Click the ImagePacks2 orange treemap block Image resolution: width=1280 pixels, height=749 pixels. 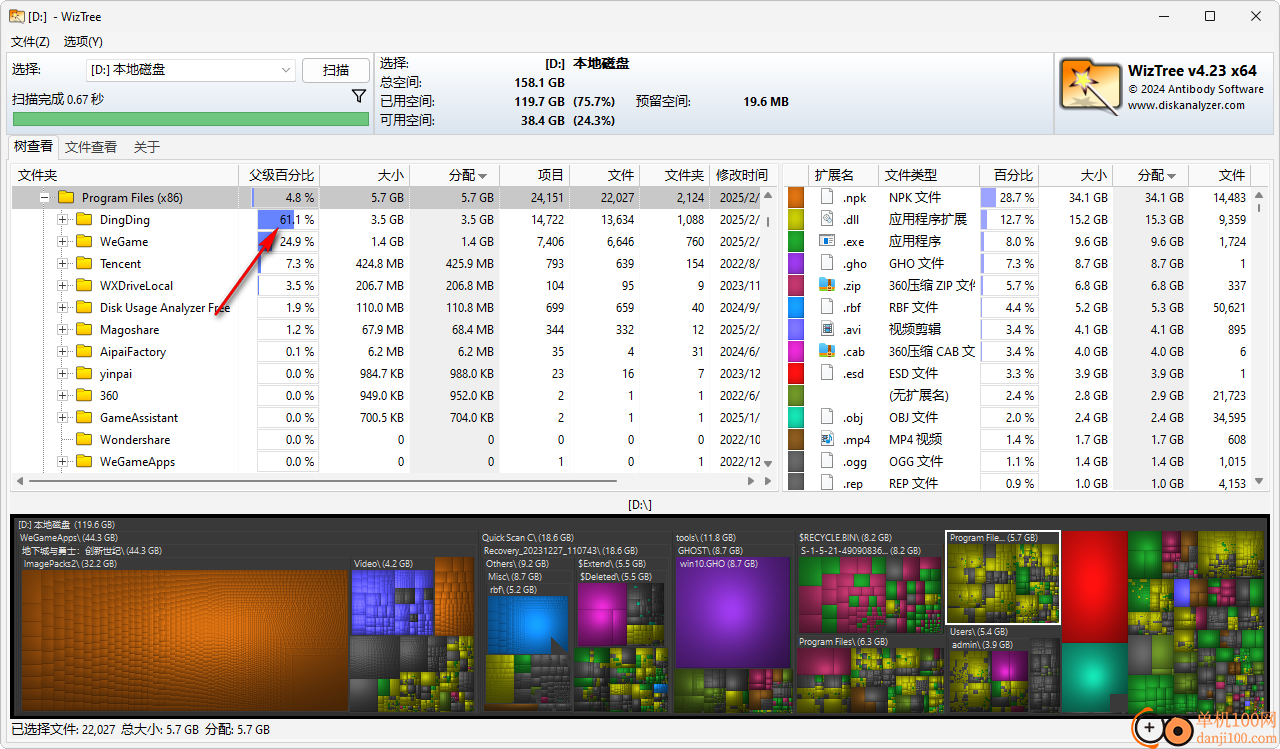[185, 640]
